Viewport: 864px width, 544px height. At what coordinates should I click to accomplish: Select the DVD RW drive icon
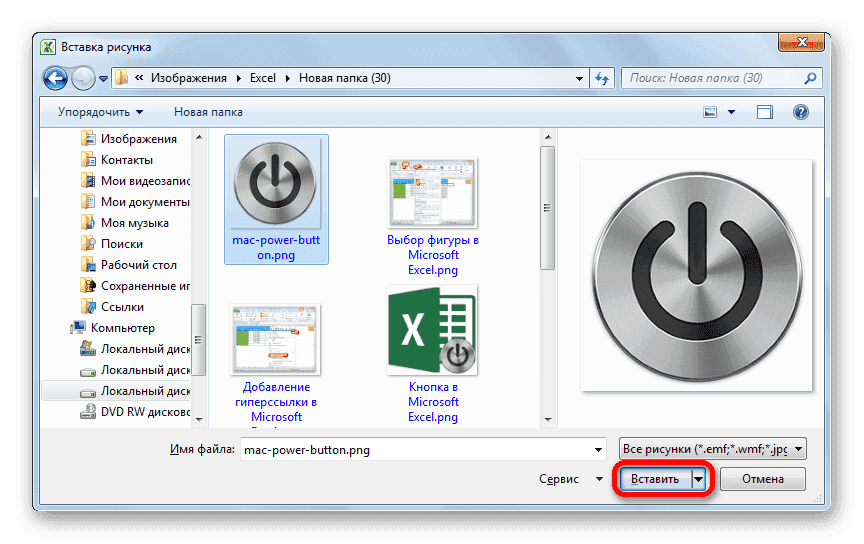click(88, 411)
